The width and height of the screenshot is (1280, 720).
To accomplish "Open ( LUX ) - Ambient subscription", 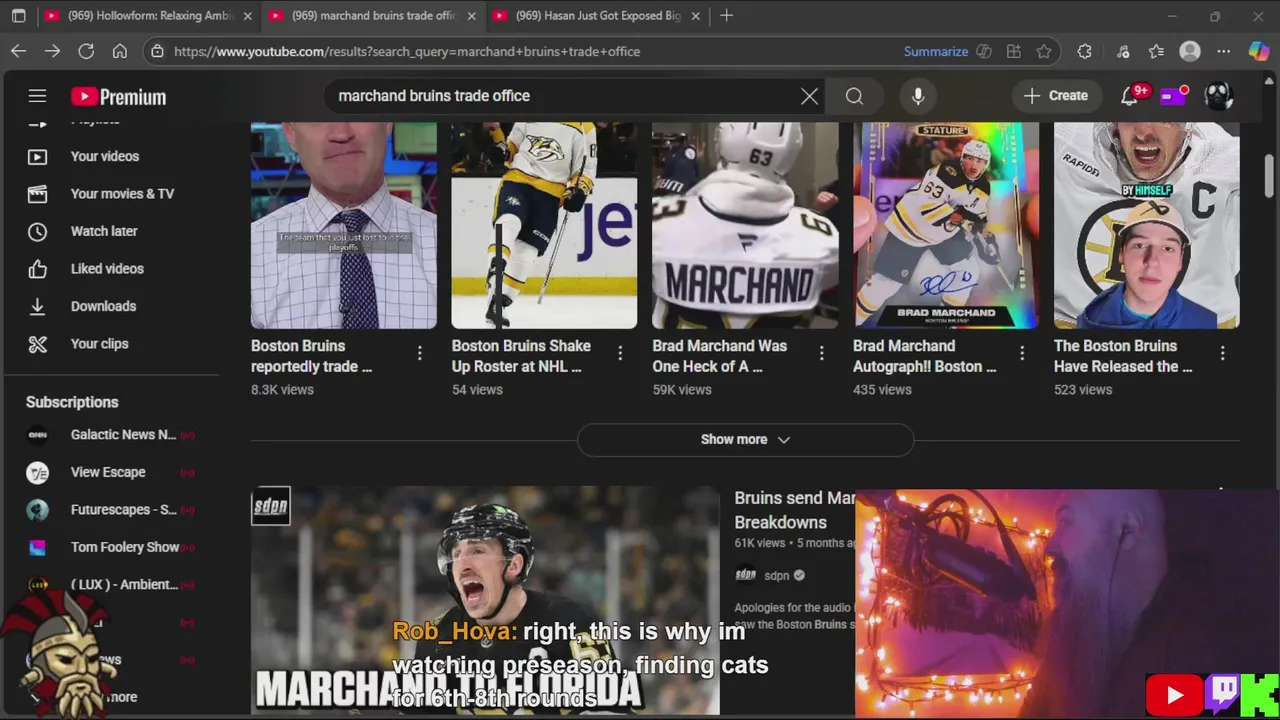I will (x=110, y=585).
